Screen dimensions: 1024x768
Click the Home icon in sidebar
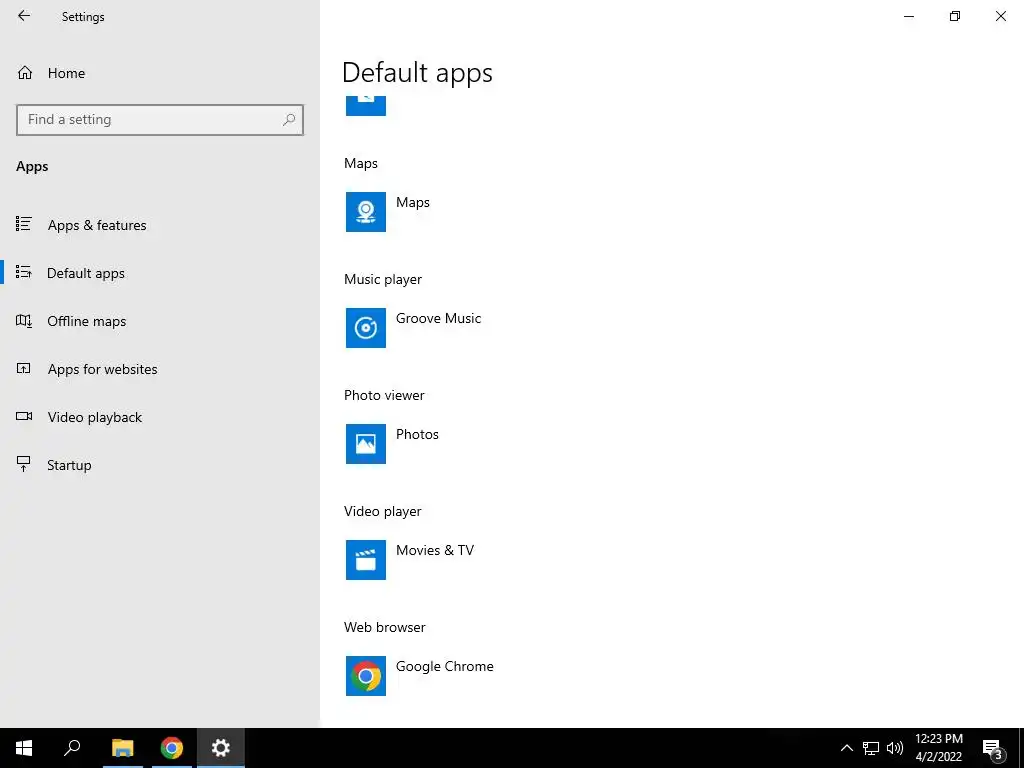(x=25, y=73)
